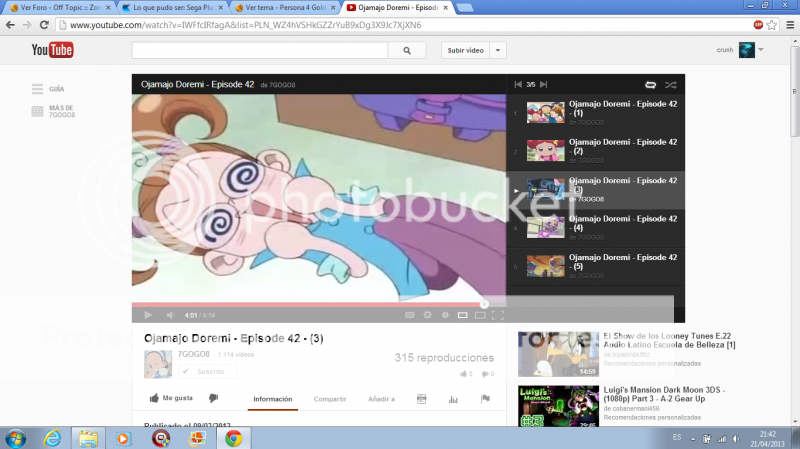Select playlist item Episode 42 - (4)
This screenshot has width=800, height=449.
pos(595,228)
